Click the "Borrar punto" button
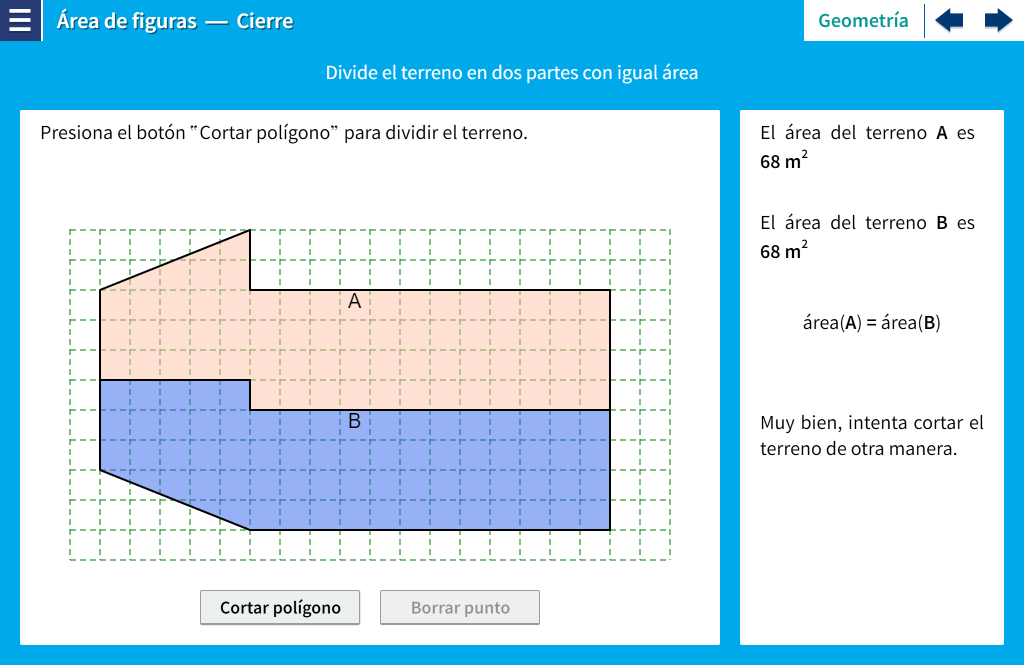 click(x=460, y=607)
